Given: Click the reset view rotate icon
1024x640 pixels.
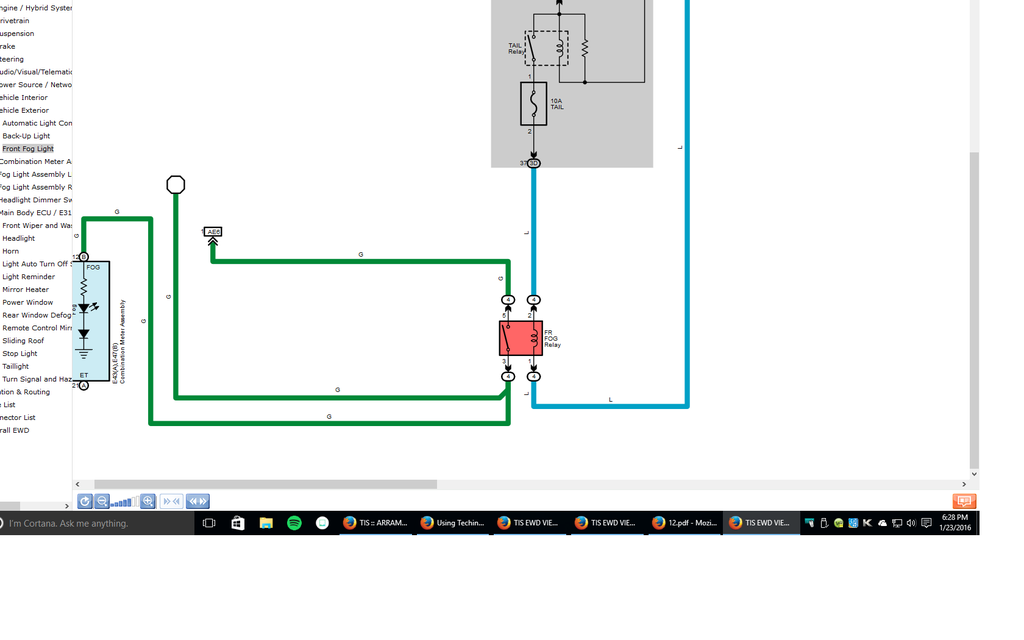Looking at the screenshot, I should [84, 502].
